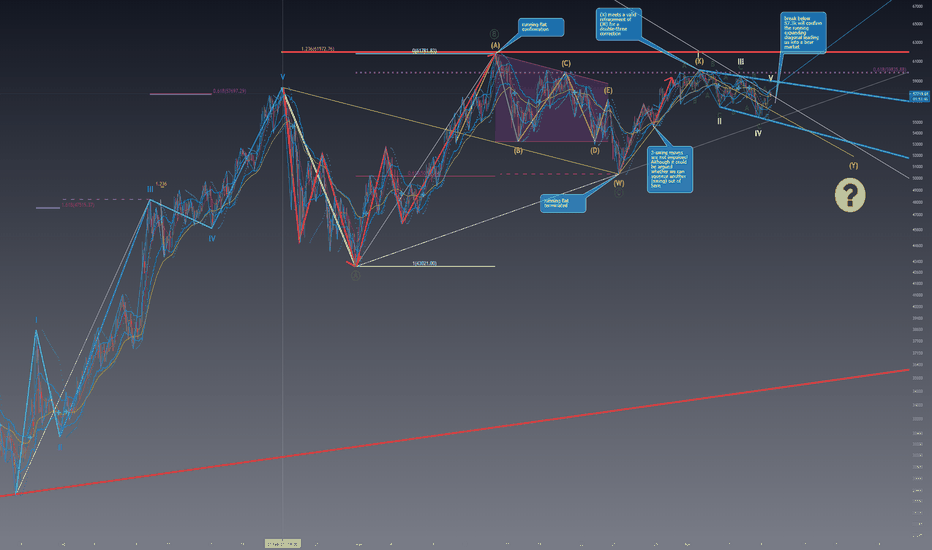This screenshot has height=550, width=932.
Task: Click the yellow (B) wave label
Action: 518,151
